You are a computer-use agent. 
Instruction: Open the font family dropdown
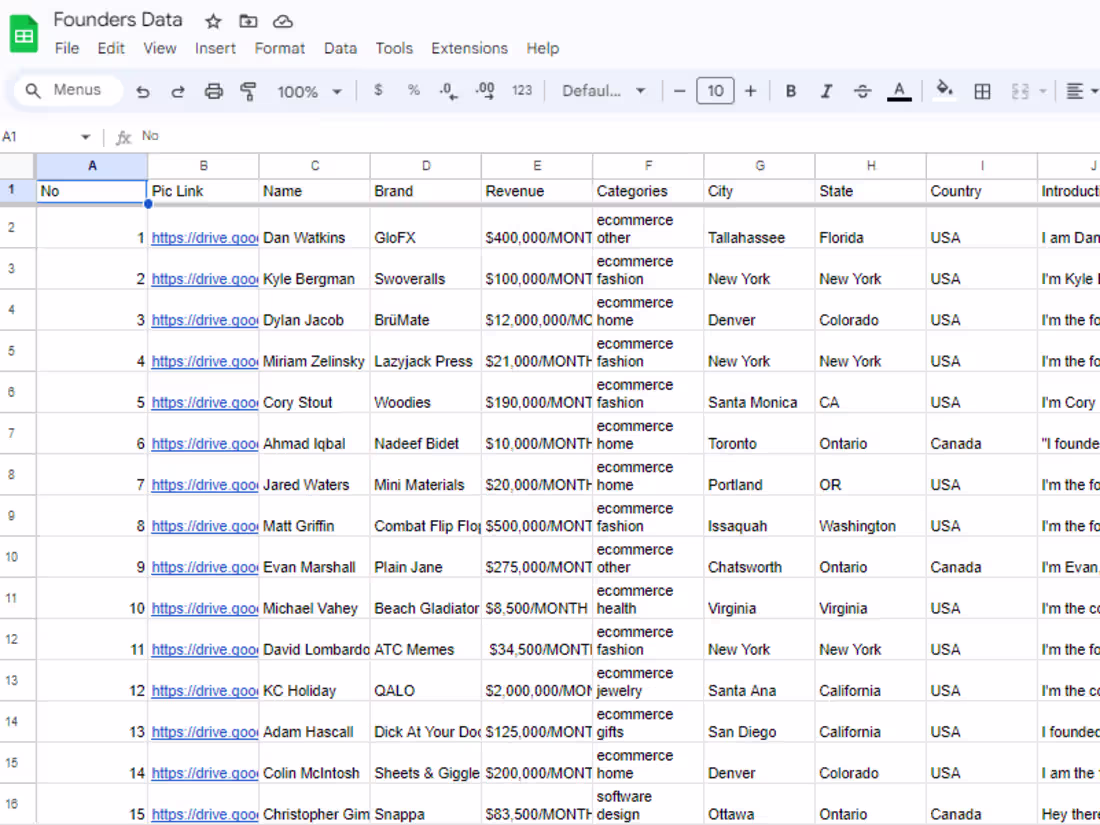pos(601,90)
